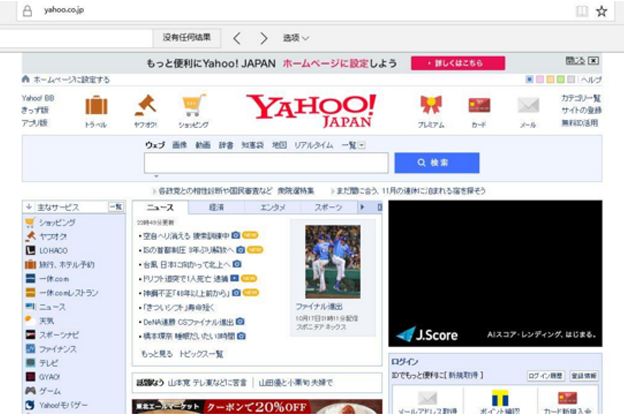624x416 pixels.
Task: Go to next find result arrow
Action: [263, 38]
